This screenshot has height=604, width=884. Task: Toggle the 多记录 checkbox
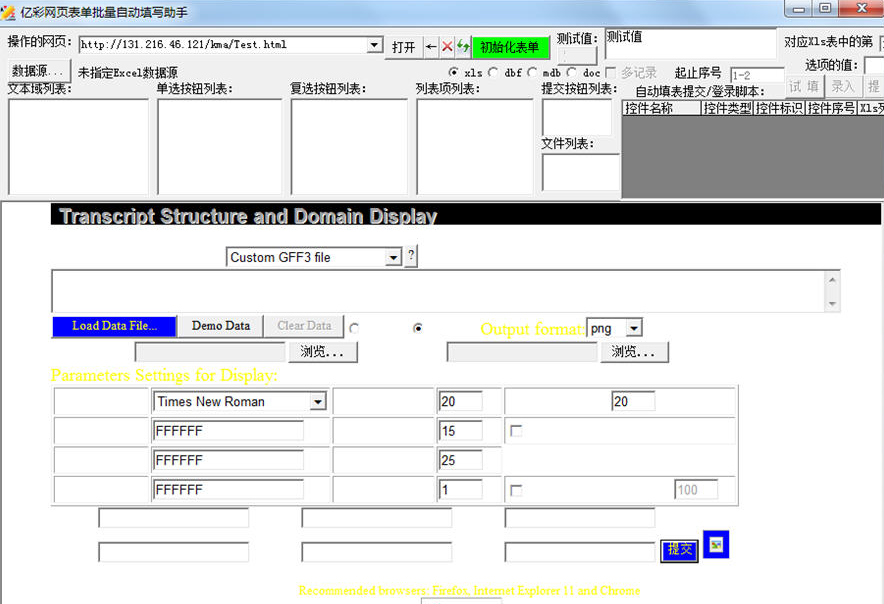click(x=611, y=73)
